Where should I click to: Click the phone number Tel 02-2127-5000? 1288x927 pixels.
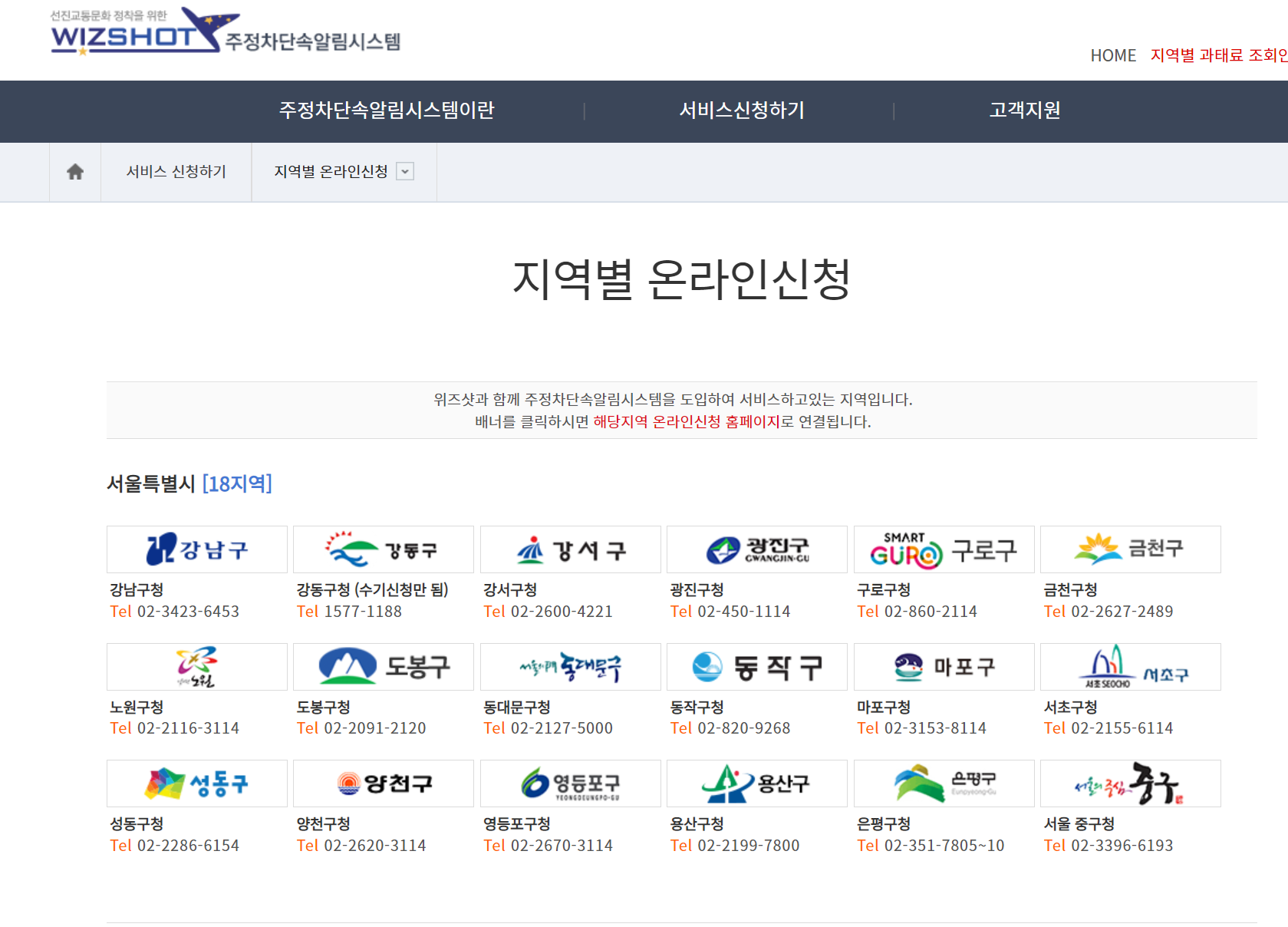click(x=548, y=728)
